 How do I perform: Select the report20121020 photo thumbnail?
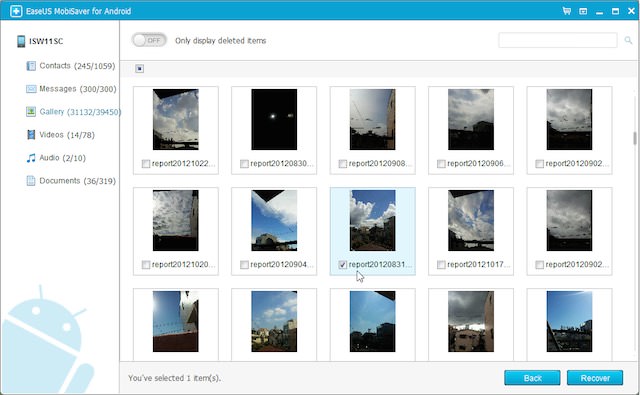point(176,220)
